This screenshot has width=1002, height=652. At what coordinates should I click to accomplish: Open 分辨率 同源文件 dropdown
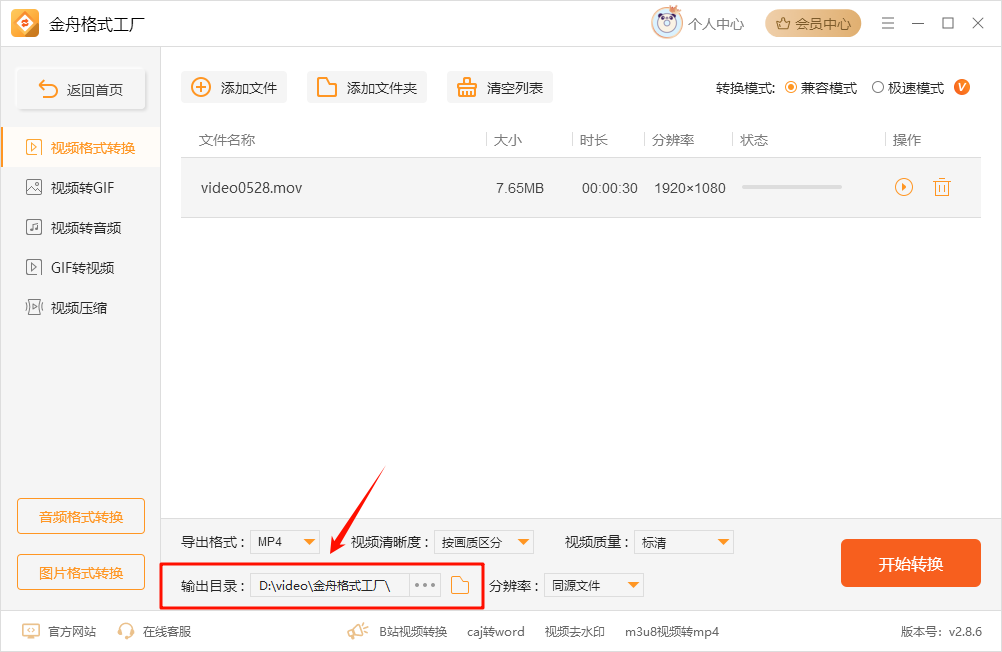click(594, 585)
